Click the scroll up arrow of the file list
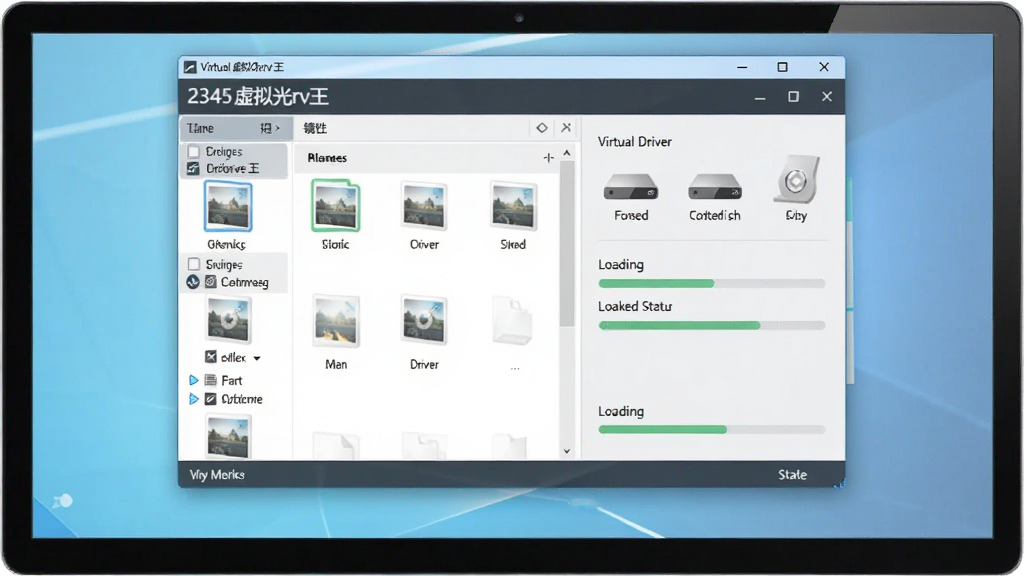1024x576 pixels. [567, 153]
